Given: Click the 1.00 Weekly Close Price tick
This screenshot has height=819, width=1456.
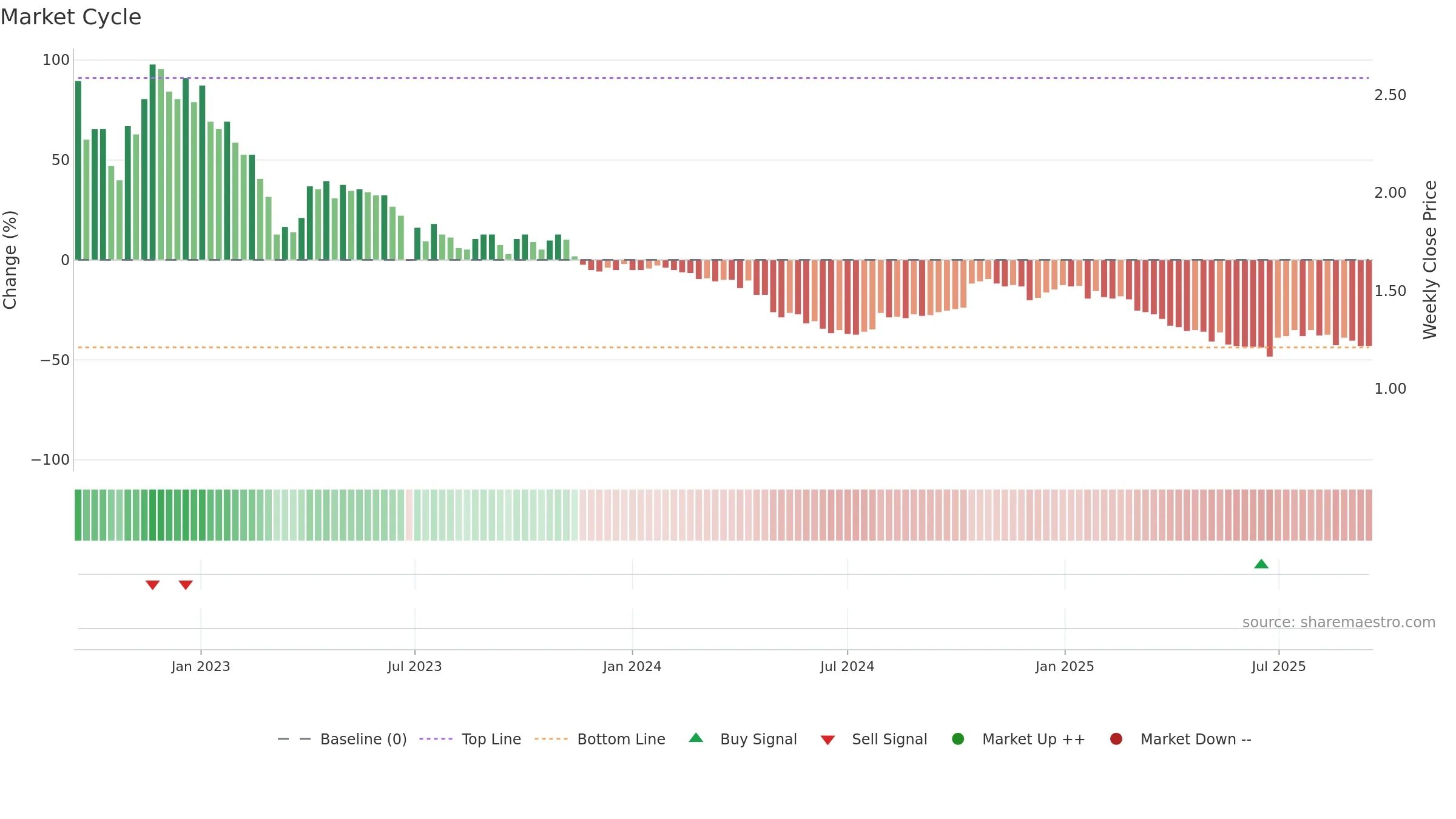Looking at the screenshot, I should [x=1390, y=388].
